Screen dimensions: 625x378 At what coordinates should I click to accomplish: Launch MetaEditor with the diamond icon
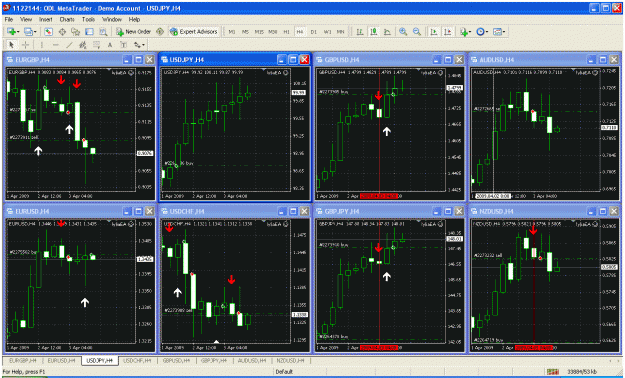tap(160, 32)
